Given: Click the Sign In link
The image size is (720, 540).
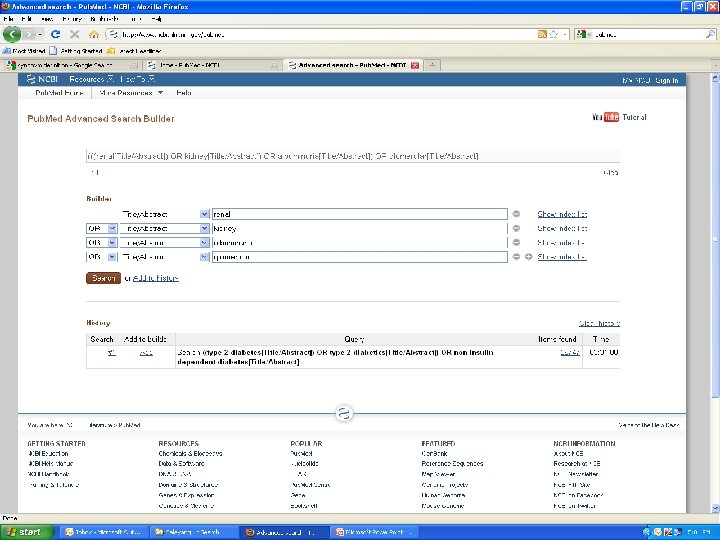Looking at the screenshot, I should 667,80.
